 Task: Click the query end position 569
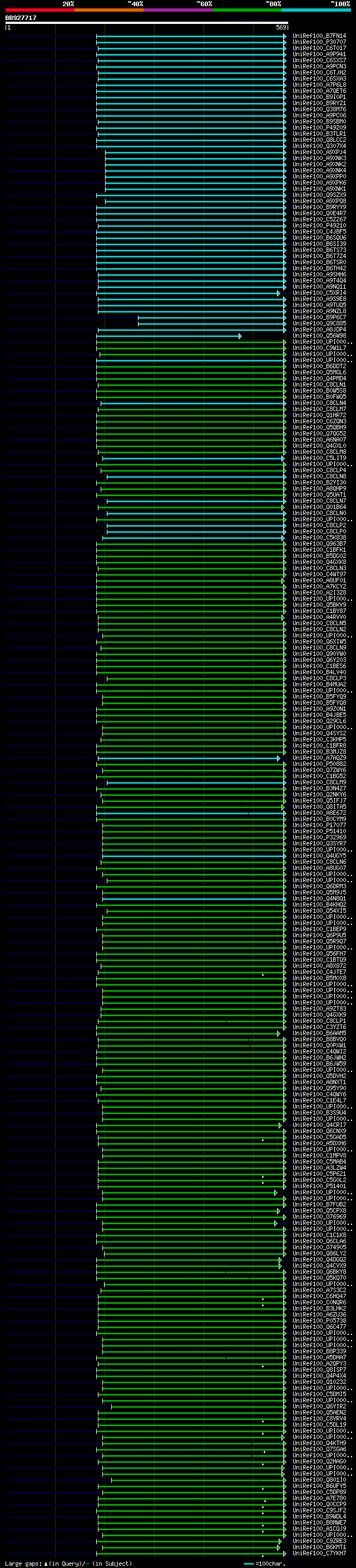[x=281, y=27]
